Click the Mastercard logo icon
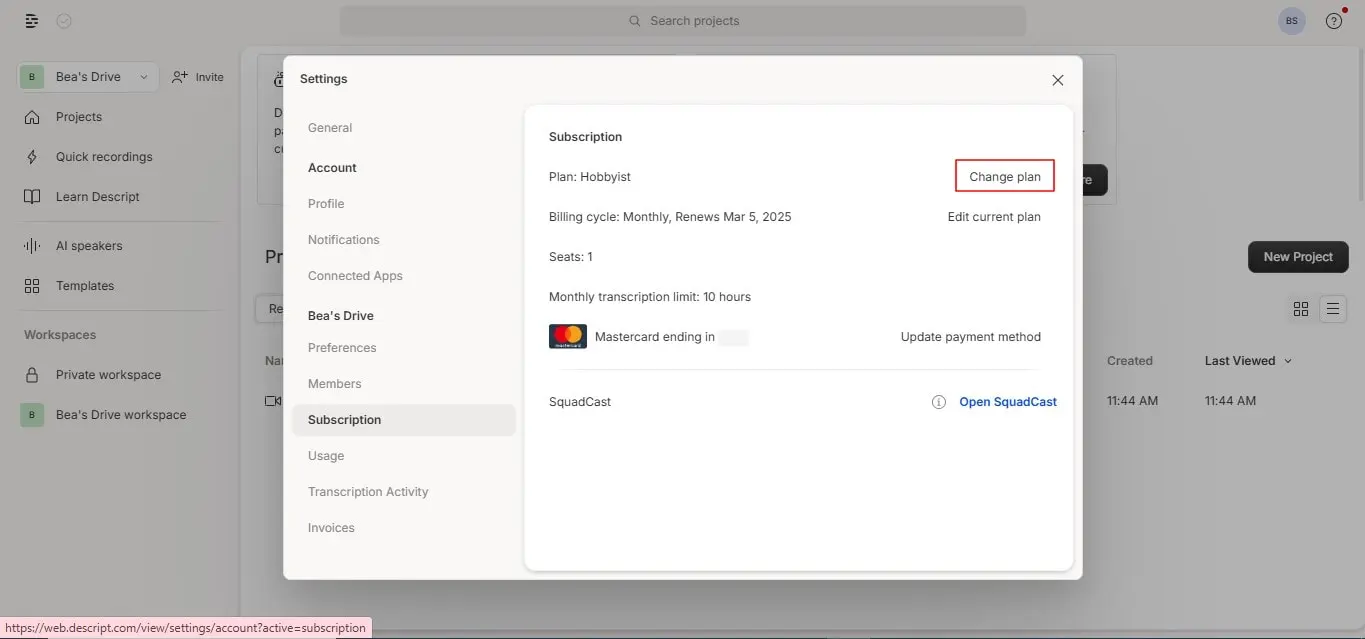 [568, 337]
